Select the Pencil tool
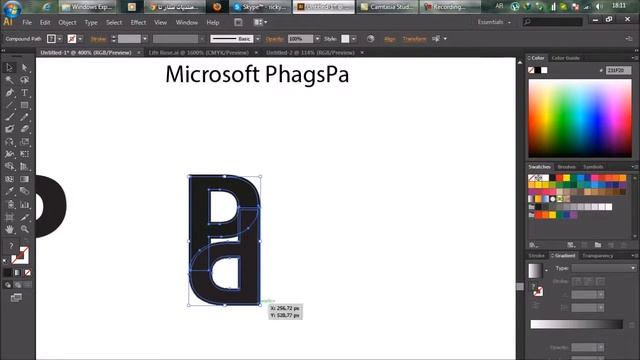The image size is (640, 360). (24, 118)
